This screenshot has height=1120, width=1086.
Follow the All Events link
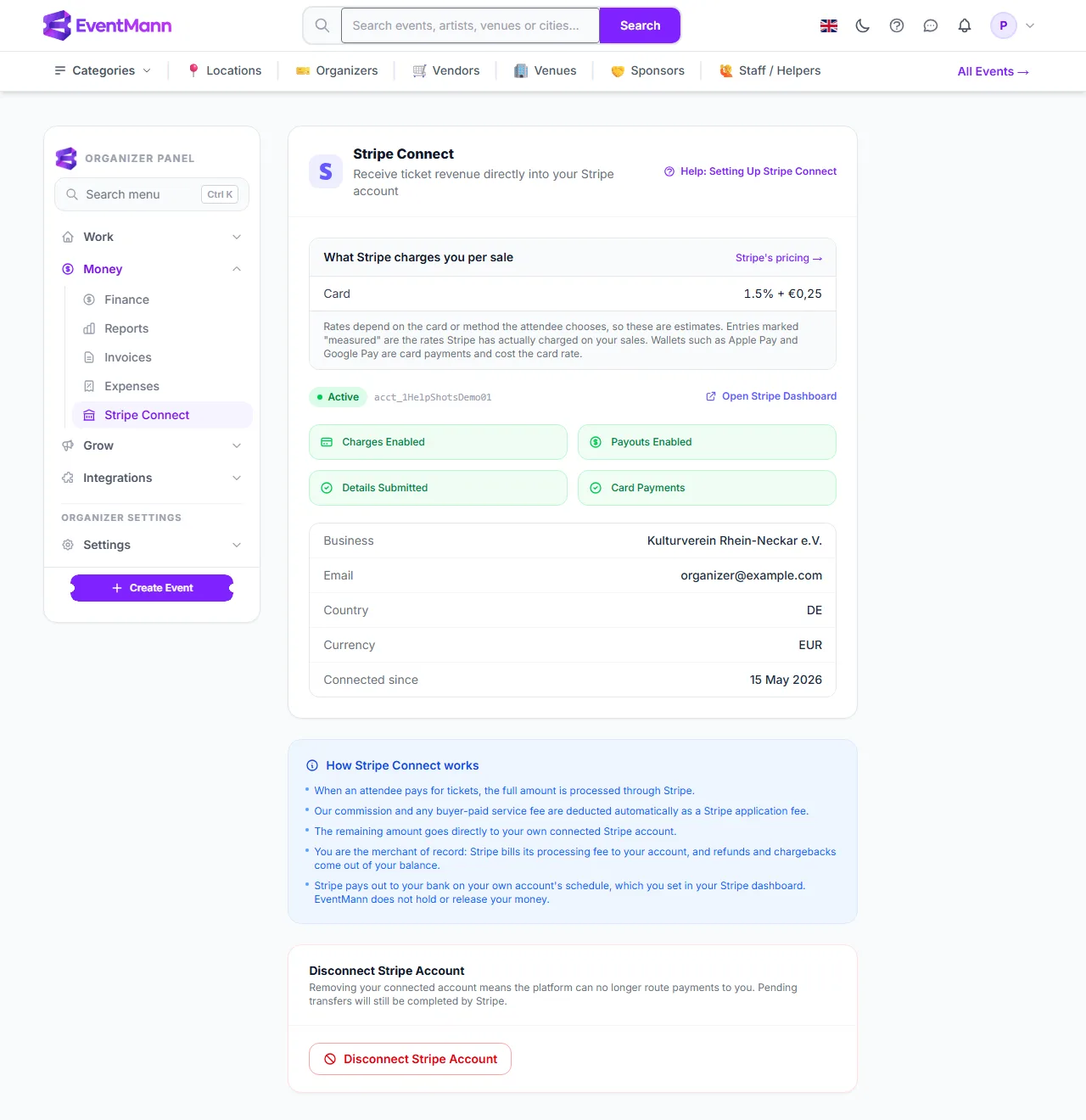tap(994, 71)
